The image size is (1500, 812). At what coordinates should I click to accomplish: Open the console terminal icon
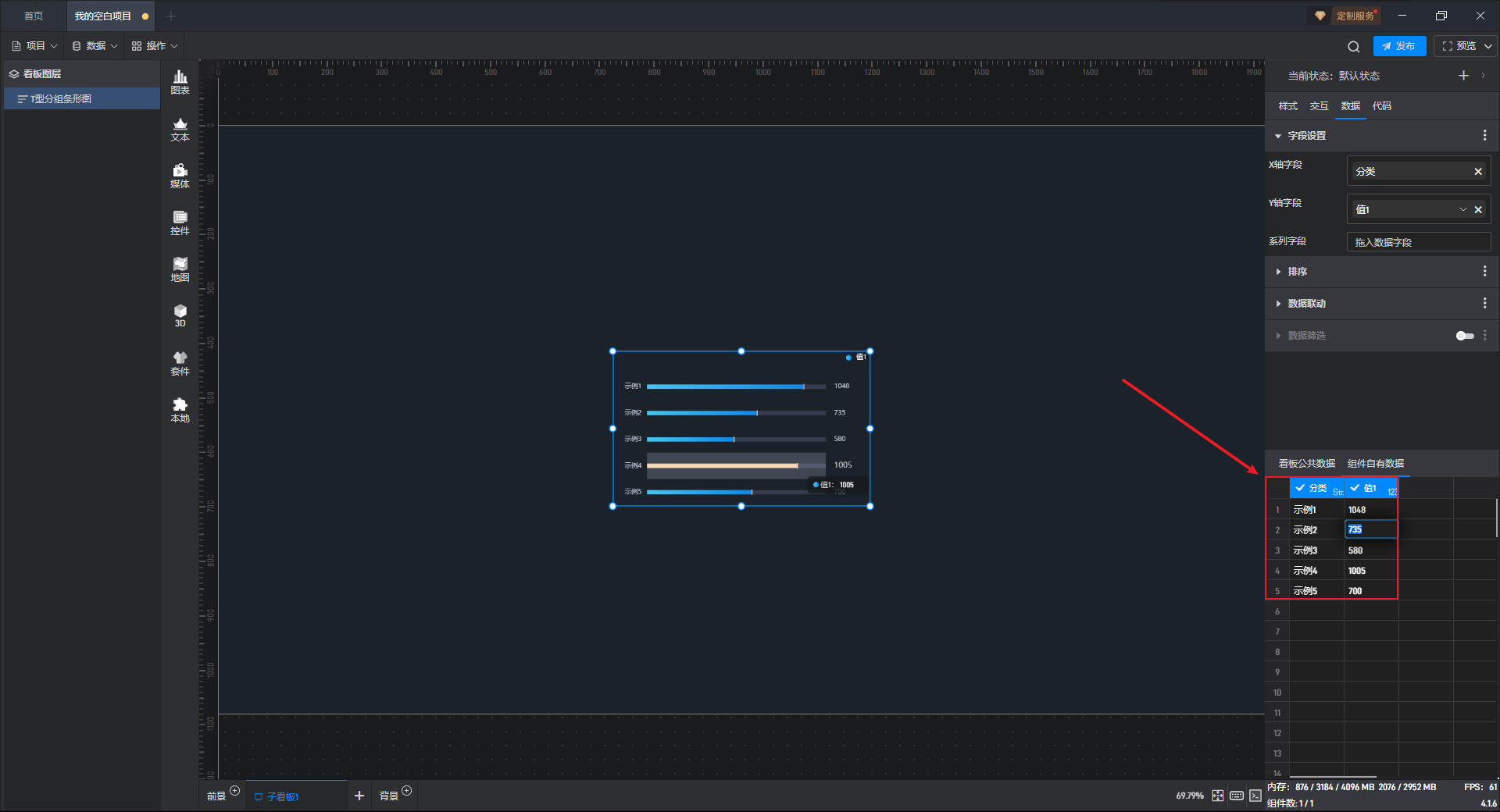click(x=1255, y=796)
